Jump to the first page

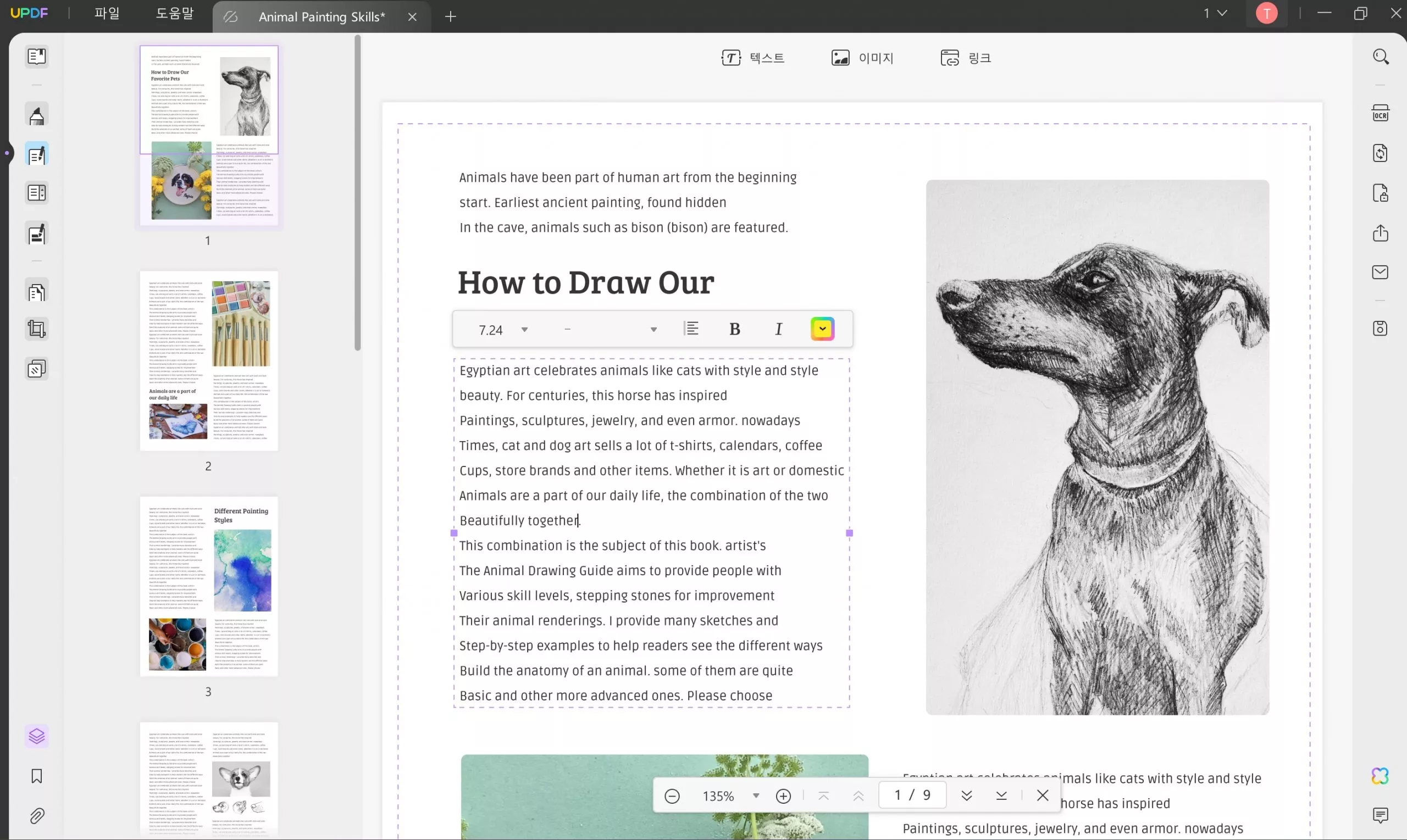click(824, 796)
